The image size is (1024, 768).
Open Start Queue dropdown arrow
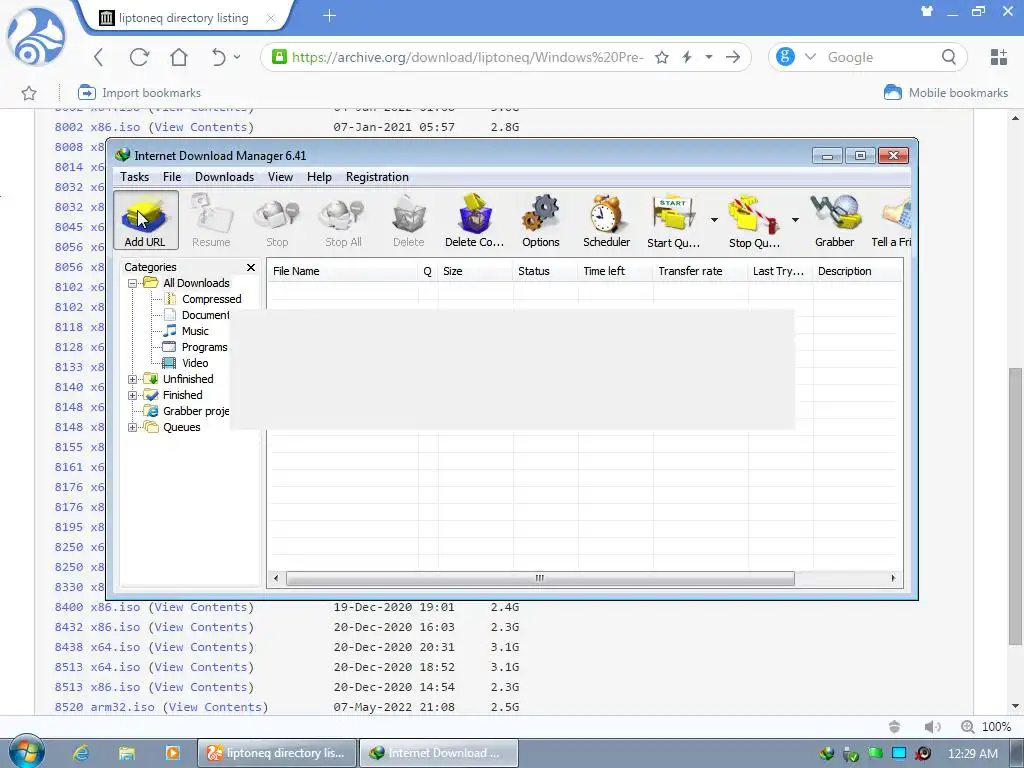pyautogui.click(x=714, y=220)
